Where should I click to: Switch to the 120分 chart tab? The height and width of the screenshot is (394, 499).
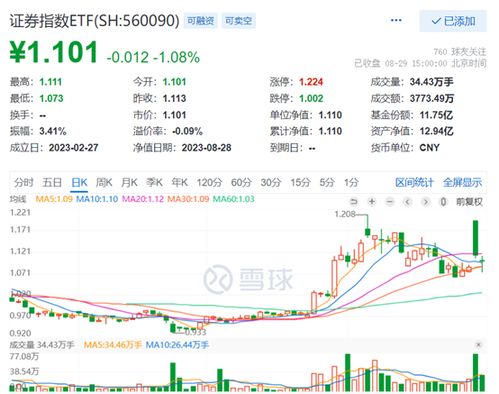(x=209, y=183)
